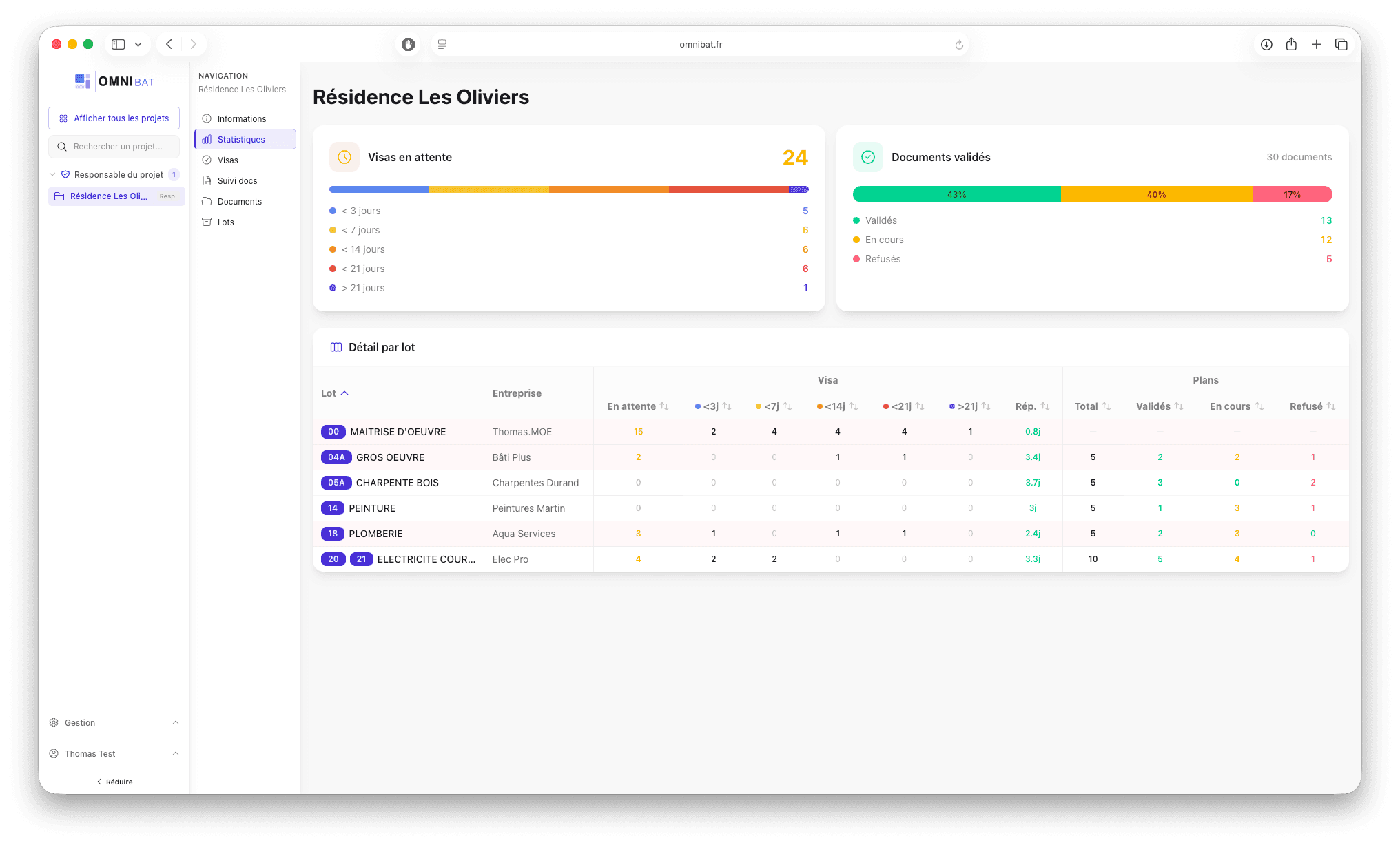Reload the omnibat.fr page
The height and width of the screenshot is (845, 1400).
958,45
